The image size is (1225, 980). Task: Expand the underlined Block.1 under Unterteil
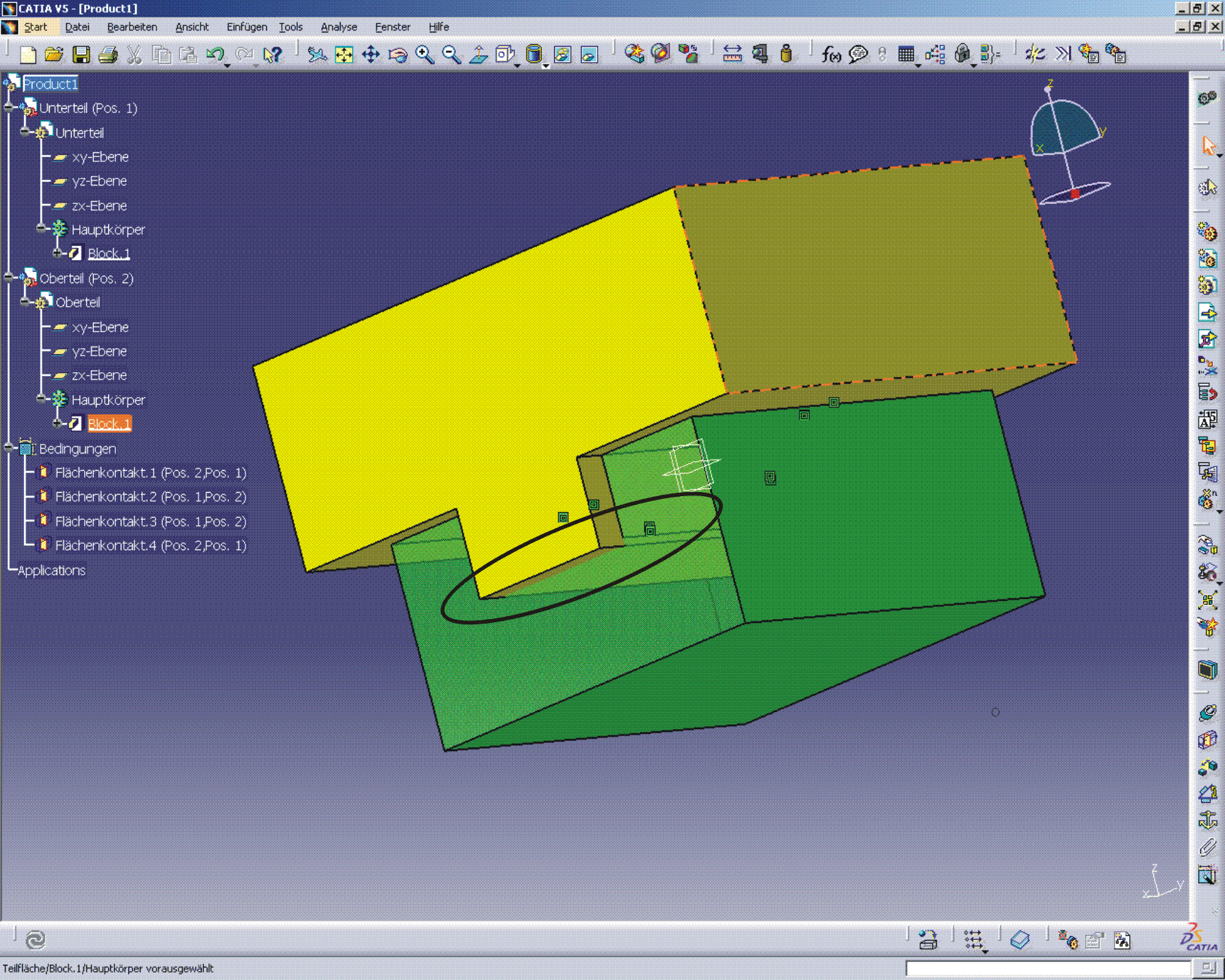coord(58,253)
